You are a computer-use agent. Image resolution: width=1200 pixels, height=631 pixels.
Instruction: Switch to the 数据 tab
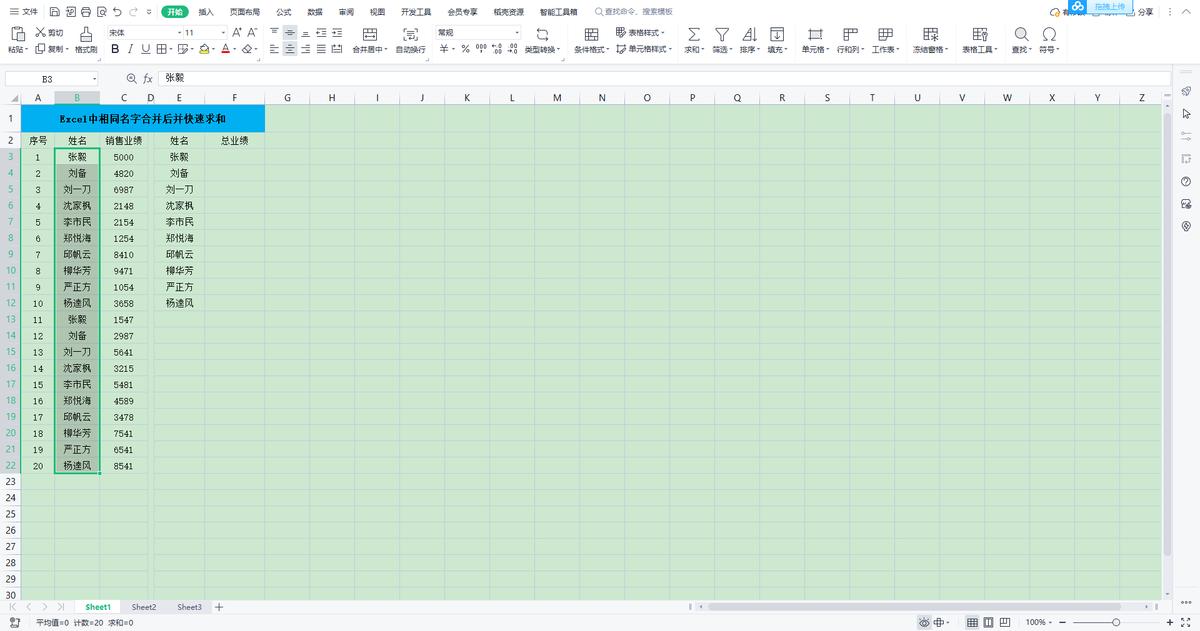[315, 12]
